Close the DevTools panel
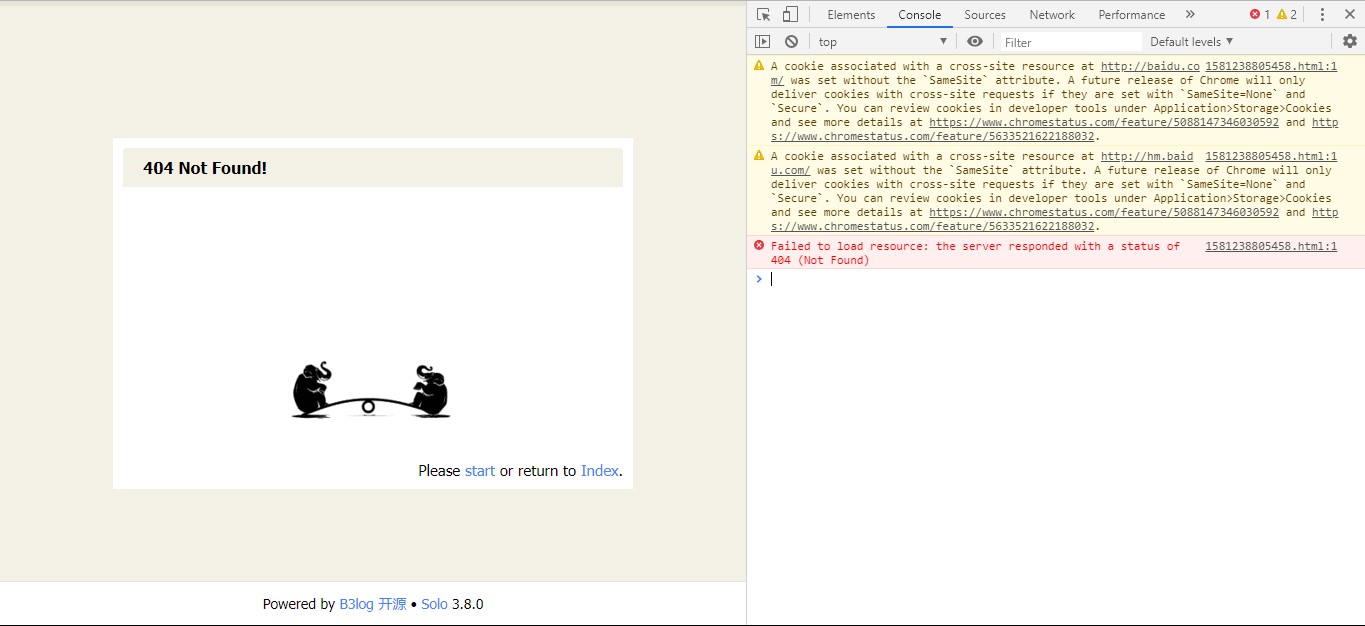 pos(1349,14)
